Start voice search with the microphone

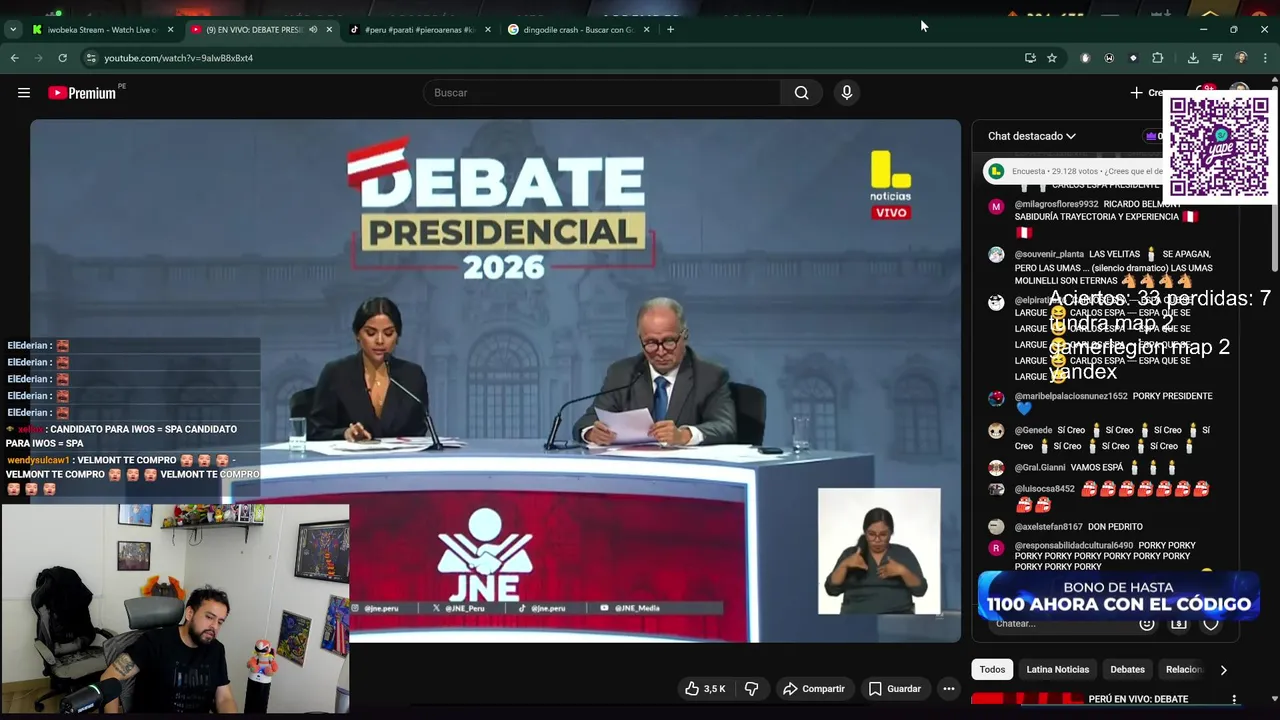coord(847,93)
